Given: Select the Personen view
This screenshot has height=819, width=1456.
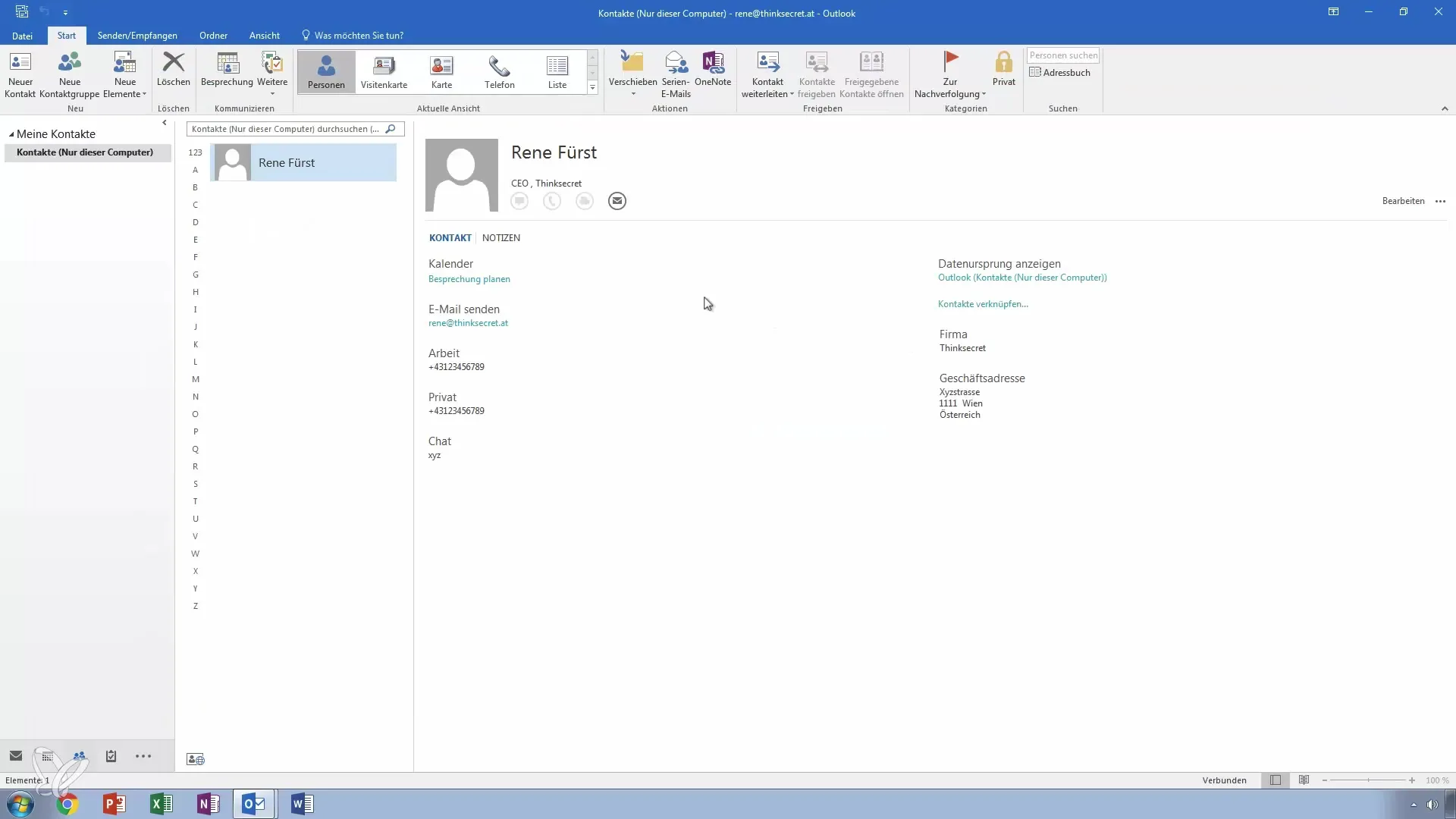Looking at the screenshot, I should [x=326, y=71].
